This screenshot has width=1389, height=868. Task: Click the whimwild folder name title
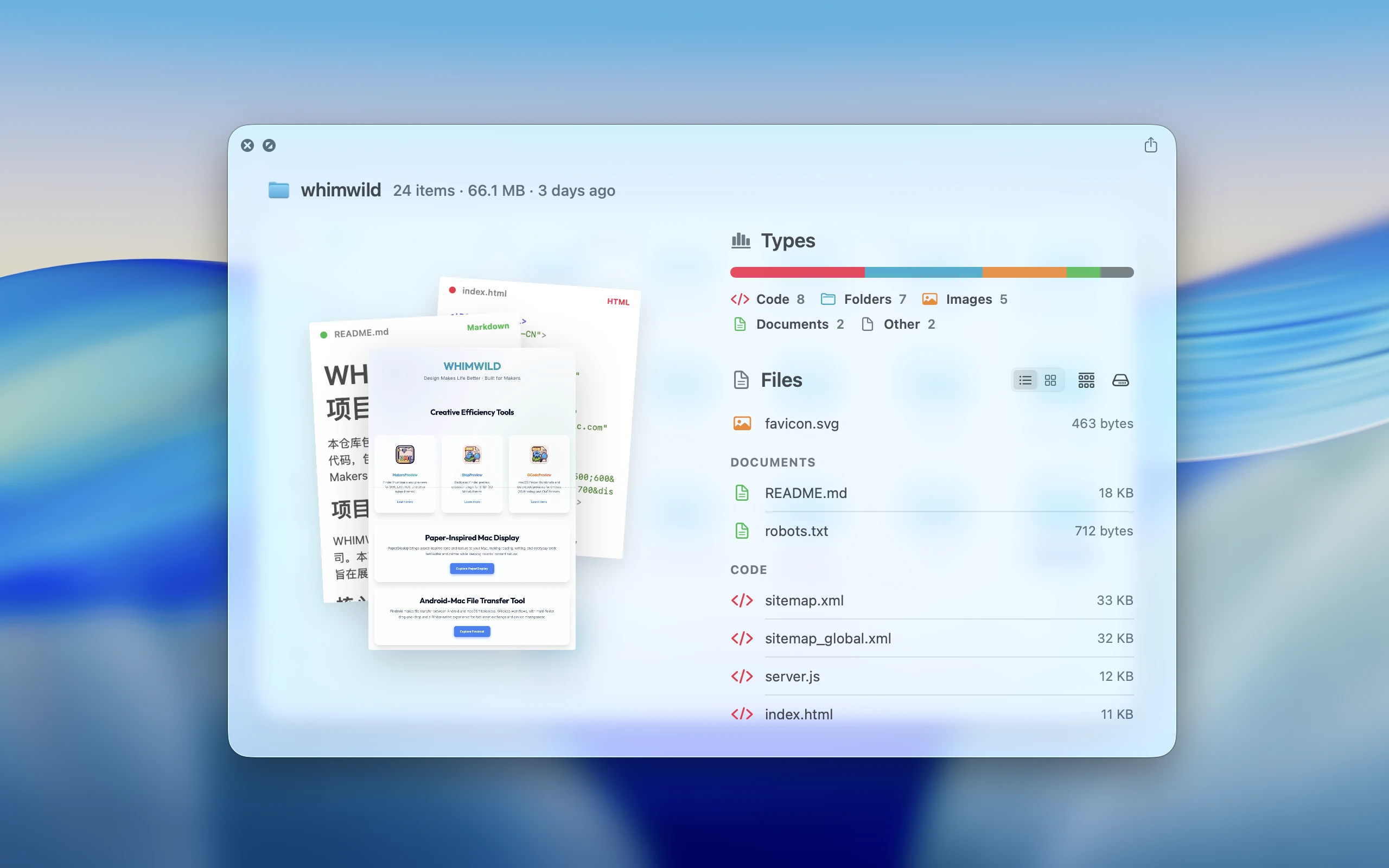click(x=341, y=190)
